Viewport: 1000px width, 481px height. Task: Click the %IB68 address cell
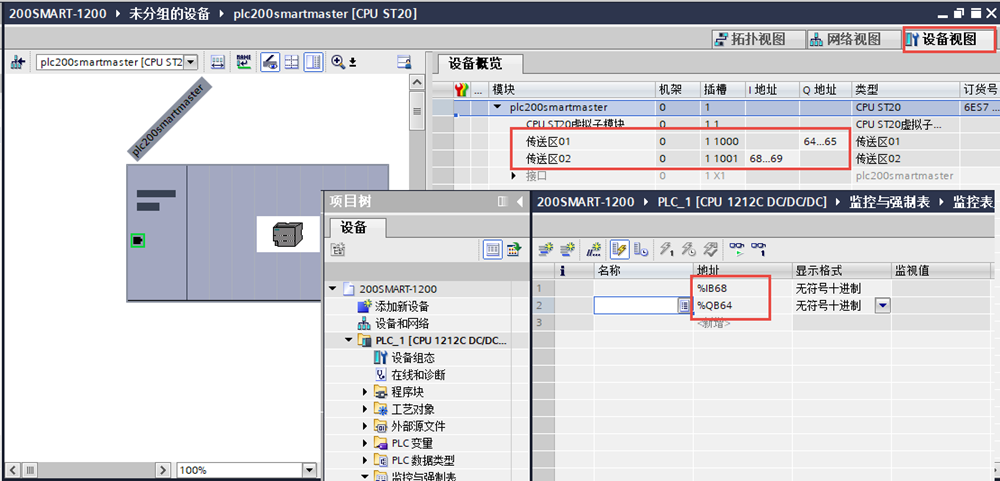[x=742, y=288]
